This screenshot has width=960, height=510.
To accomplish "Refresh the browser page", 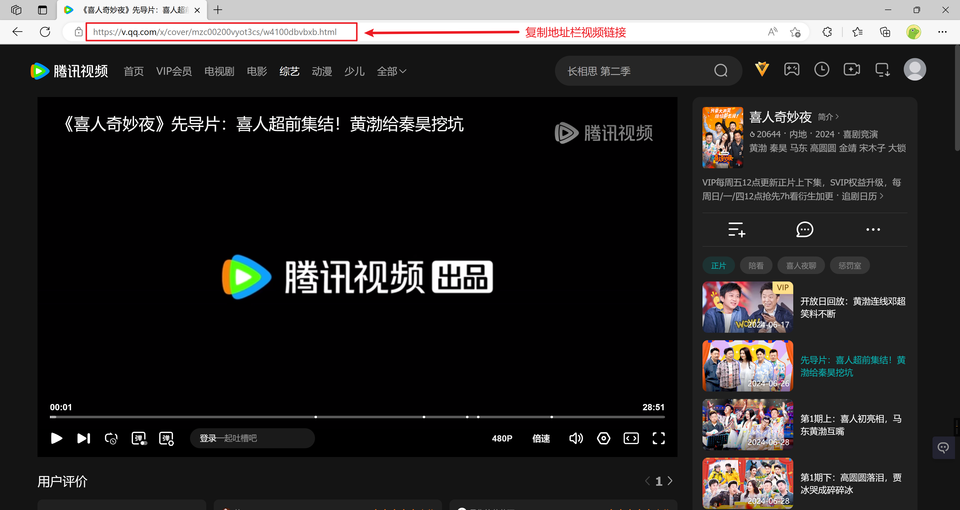I will [45, 32].
